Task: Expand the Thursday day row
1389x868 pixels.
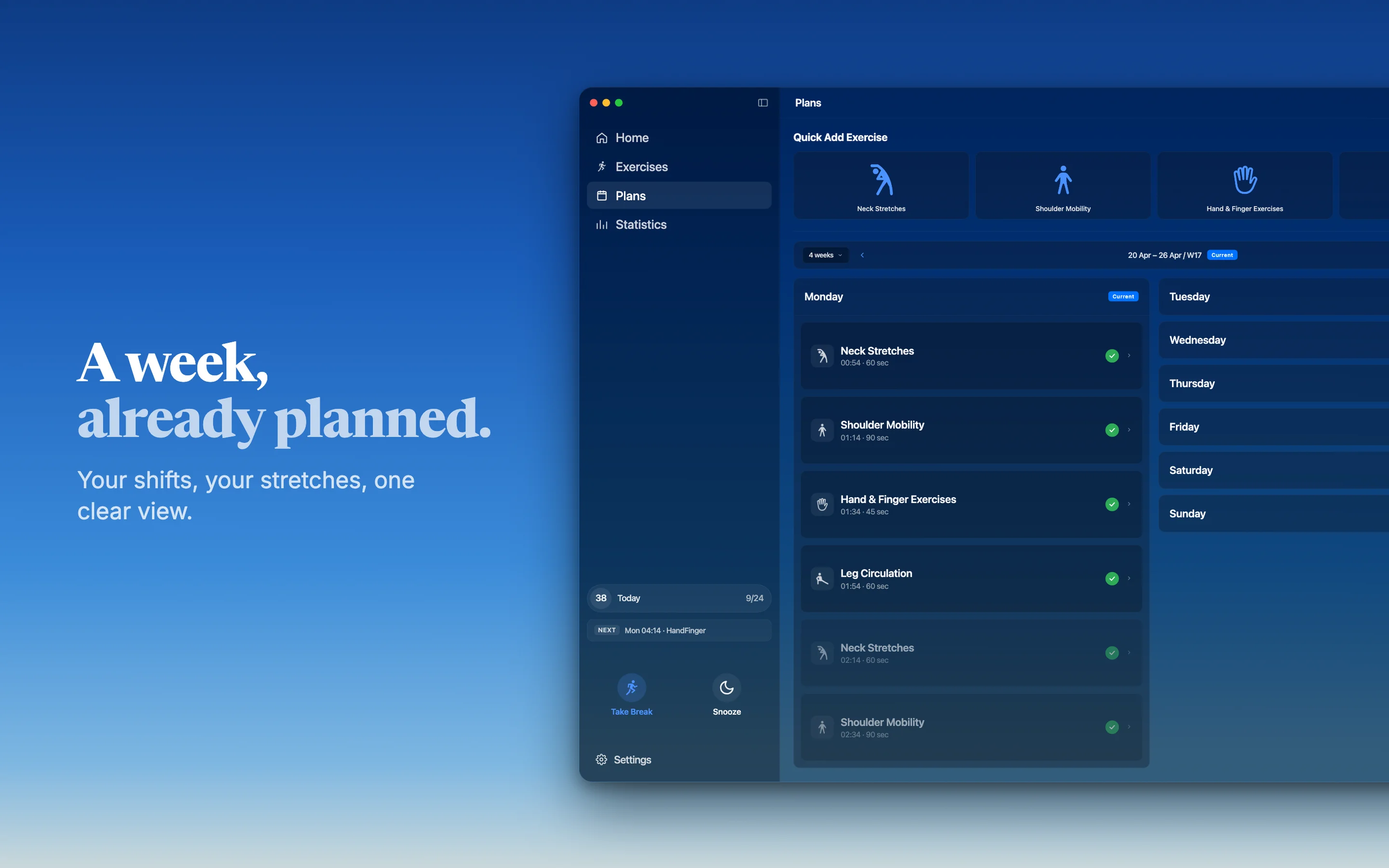Action: pyautogui.click(x=1274, y=383)
